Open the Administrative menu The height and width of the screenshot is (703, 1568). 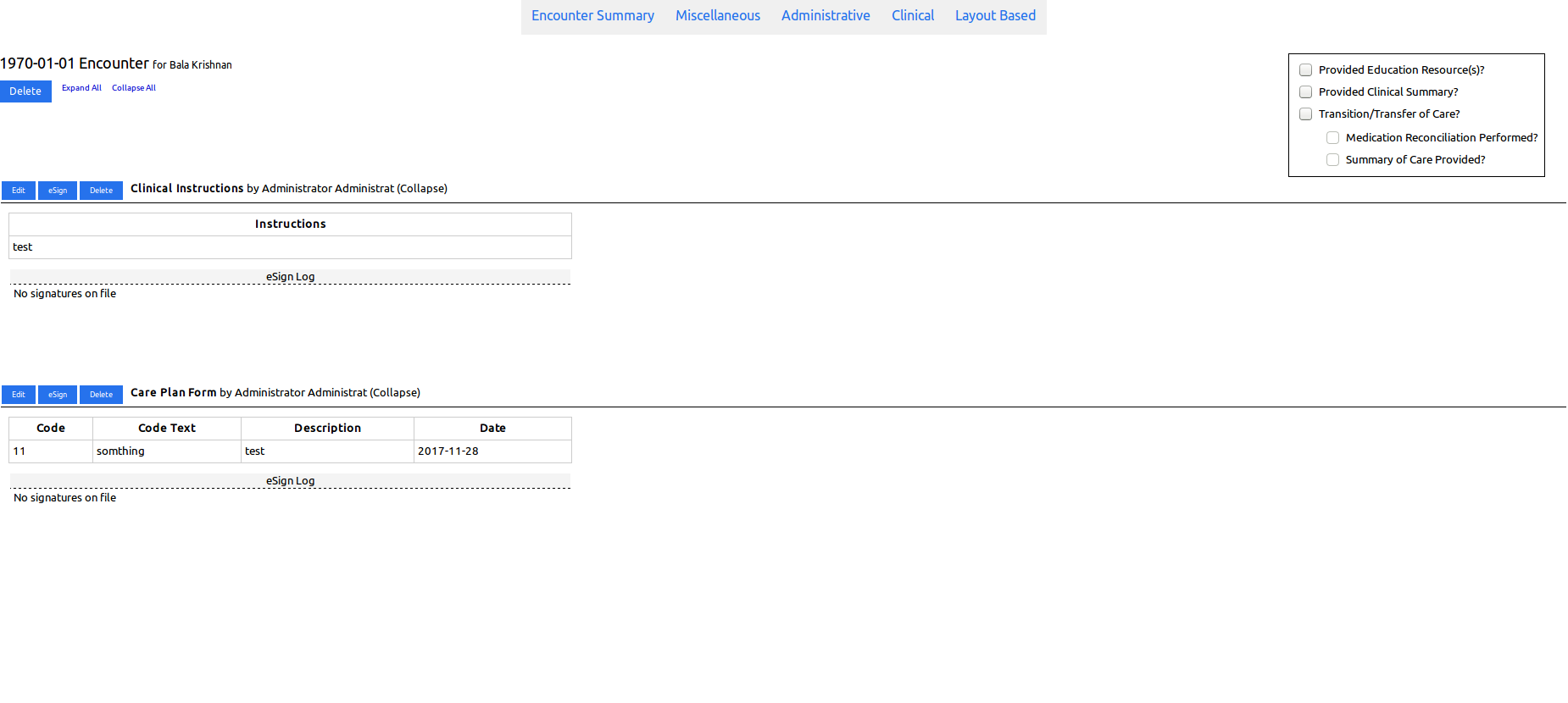[x=826, y=16]
